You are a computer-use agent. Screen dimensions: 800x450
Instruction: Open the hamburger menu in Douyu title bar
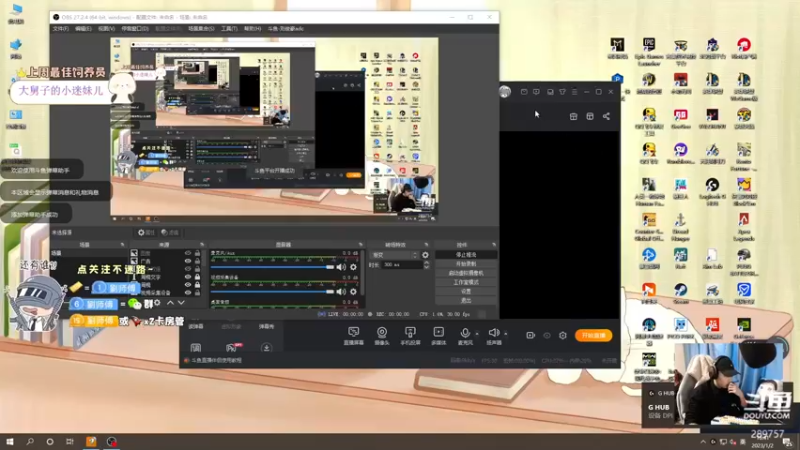pos(574,92)
